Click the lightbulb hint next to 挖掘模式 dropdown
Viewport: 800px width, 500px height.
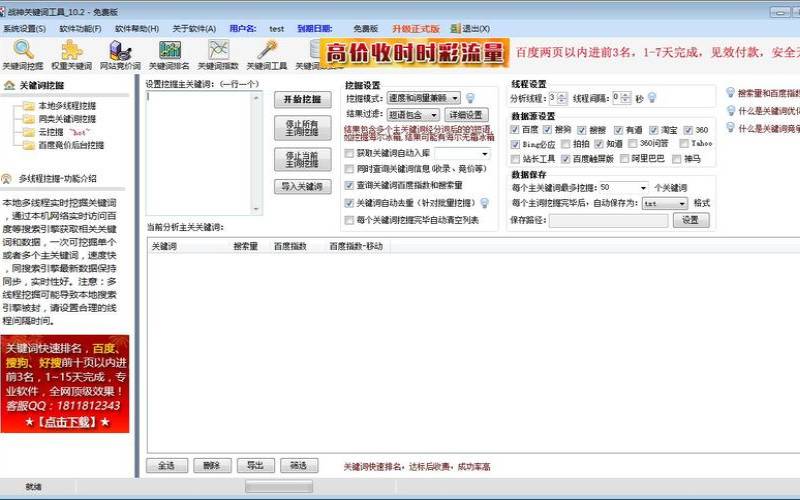coord(470,97)
